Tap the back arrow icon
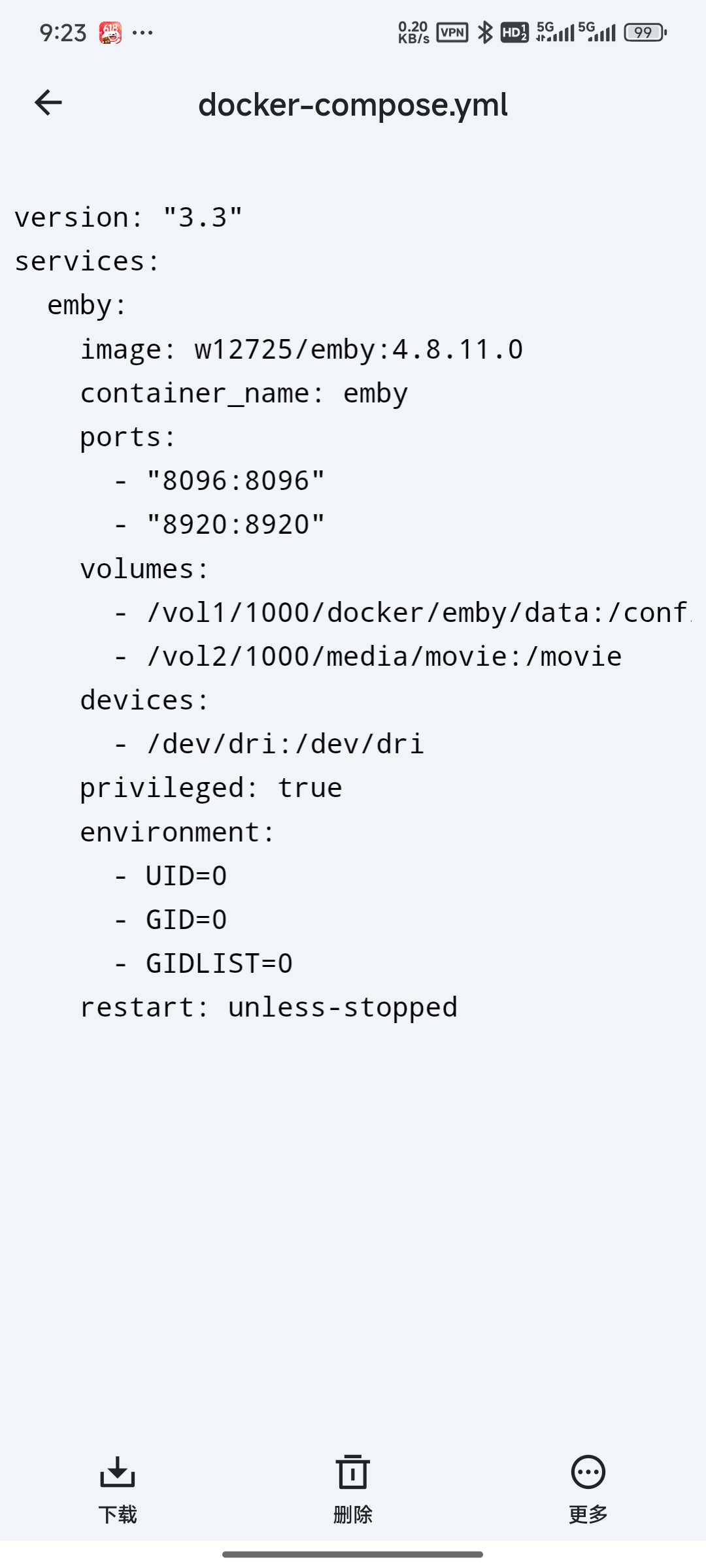Viewport: 706px width, 1568px height. click(x=48, y=103)
